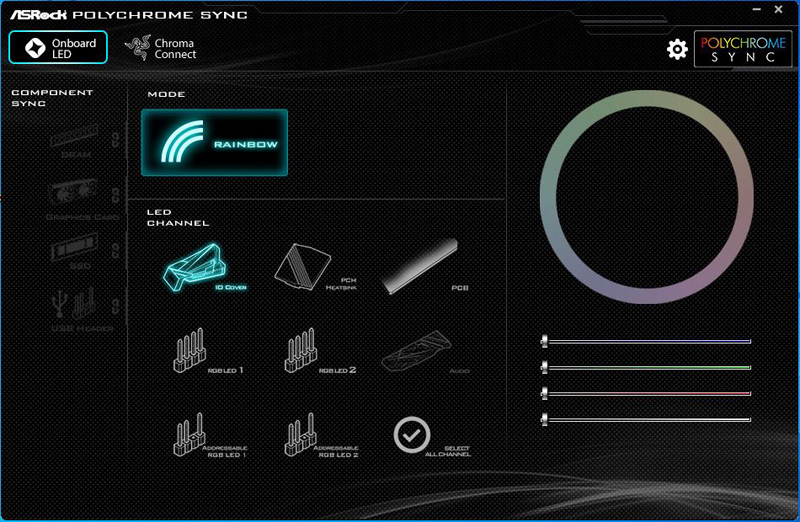The image size is (800, 522).
Task: Click the blue color slider
Action: pyautogui.click(x=646, y=341)
